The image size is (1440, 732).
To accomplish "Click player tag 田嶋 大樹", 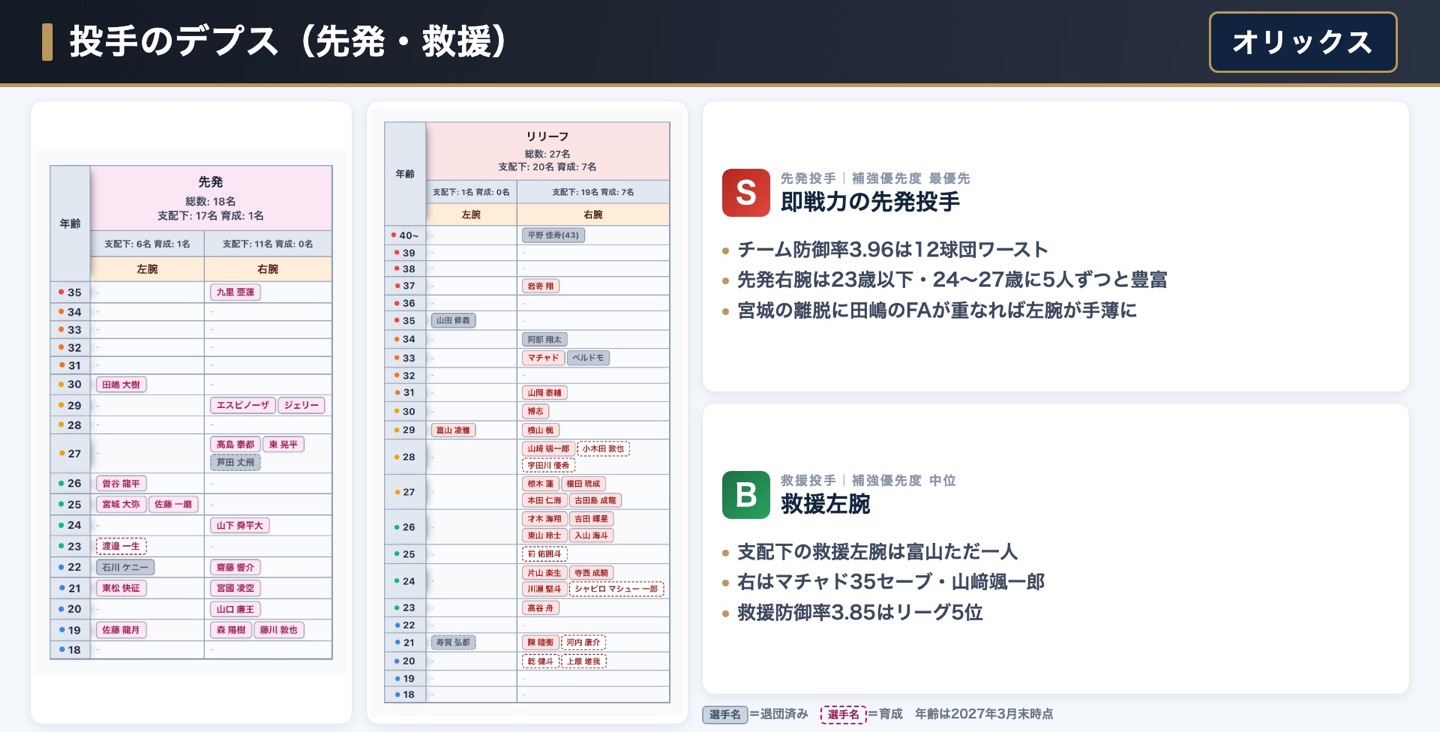I will [121, 384].
